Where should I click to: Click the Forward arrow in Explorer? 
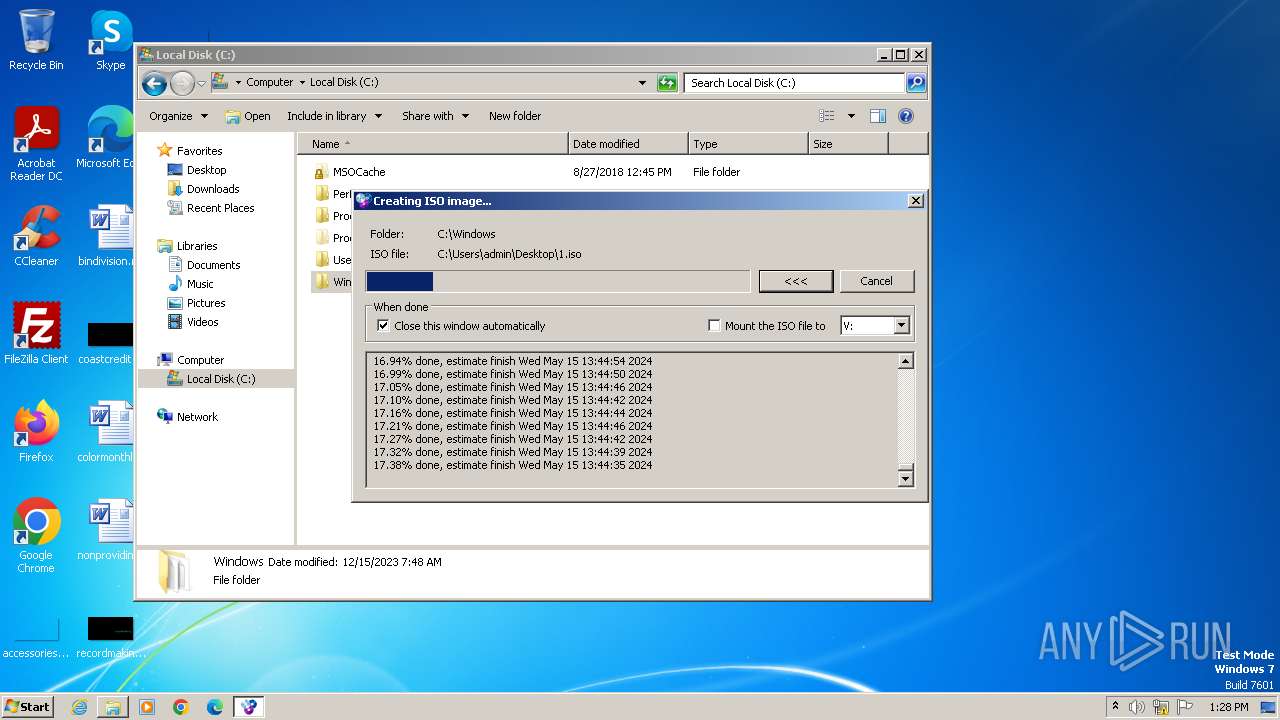(x=182, y=83)
